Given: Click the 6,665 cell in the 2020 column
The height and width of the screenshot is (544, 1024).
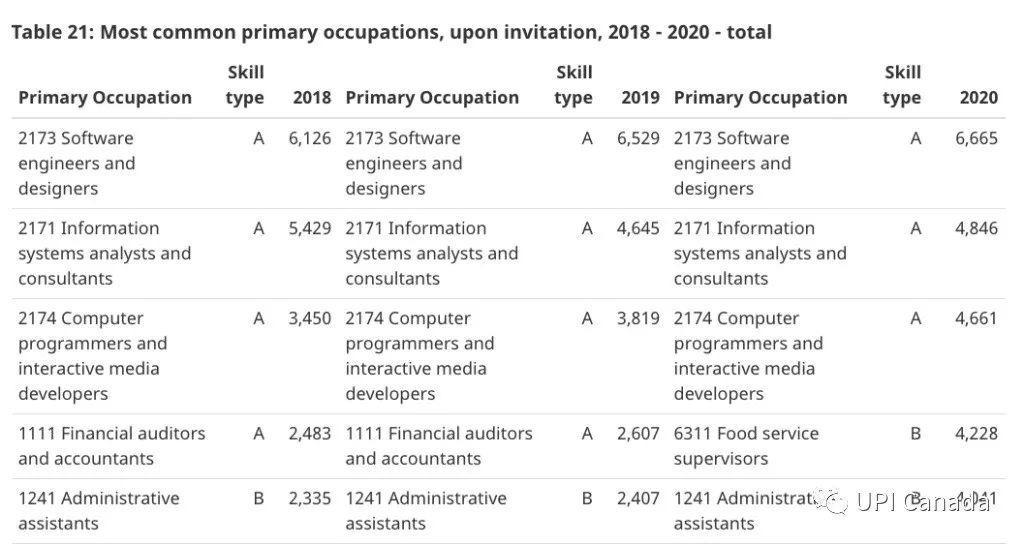Looking at the screenshot, I should pos(976,138).
